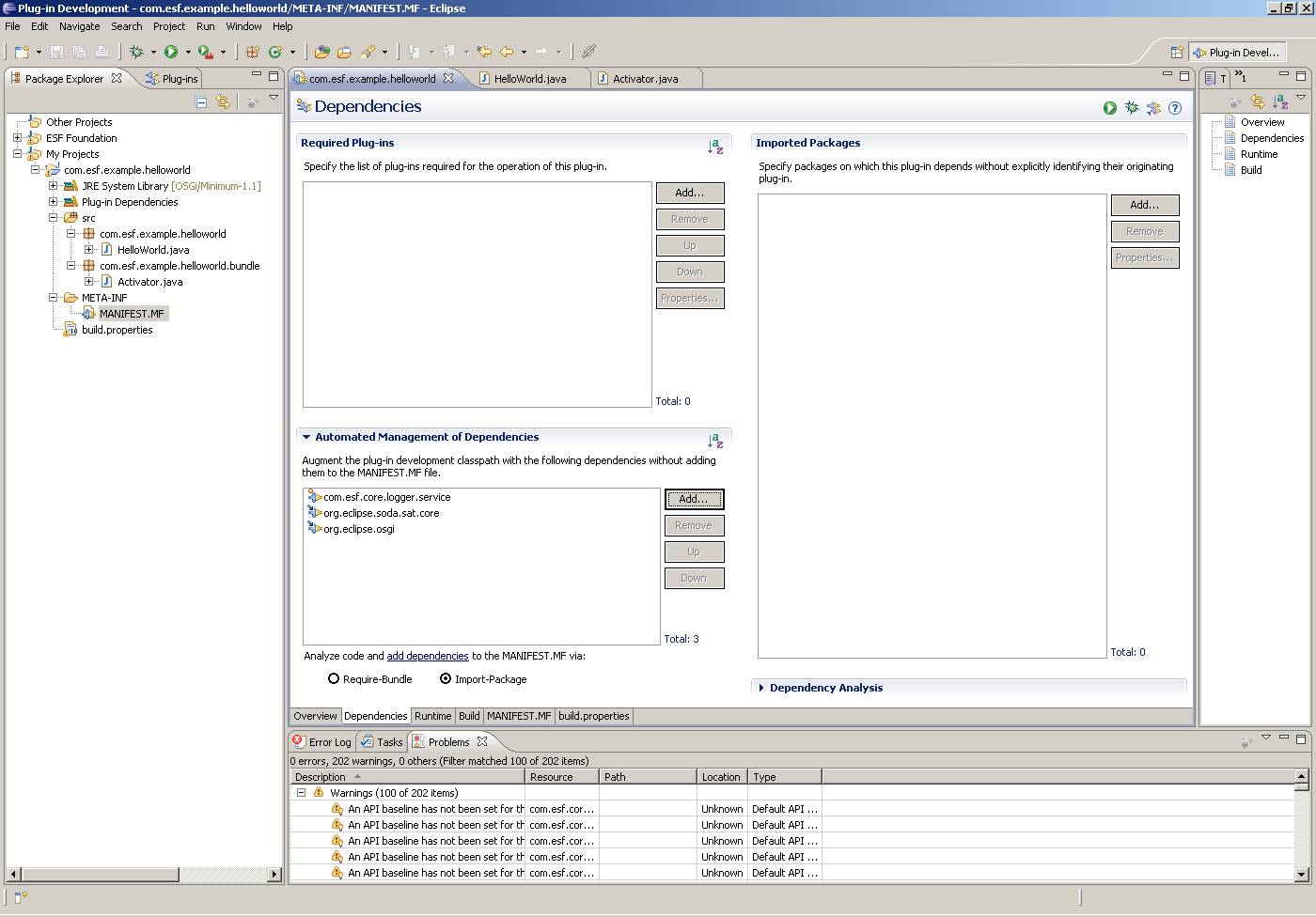Image resolution: width=1316 pixels, height=917 pixels.
Task: Click the alphabetical sort icon in Outline view
Action: click(1279, 101)
